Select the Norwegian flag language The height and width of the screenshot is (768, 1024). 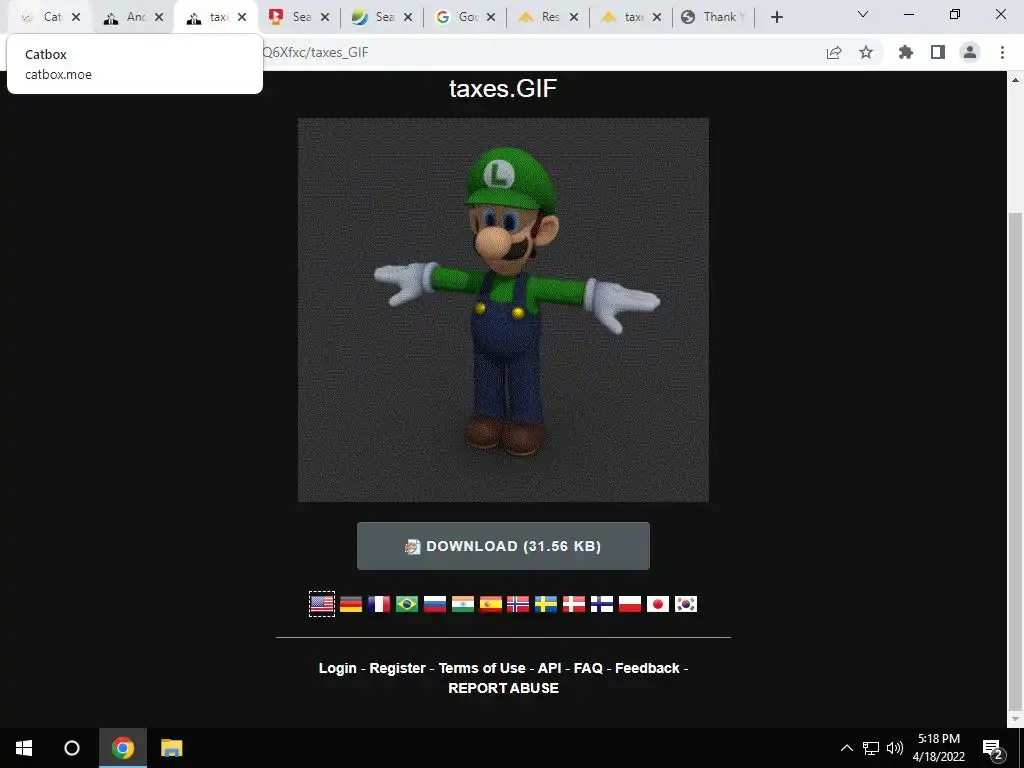click(x=518, y=604)
